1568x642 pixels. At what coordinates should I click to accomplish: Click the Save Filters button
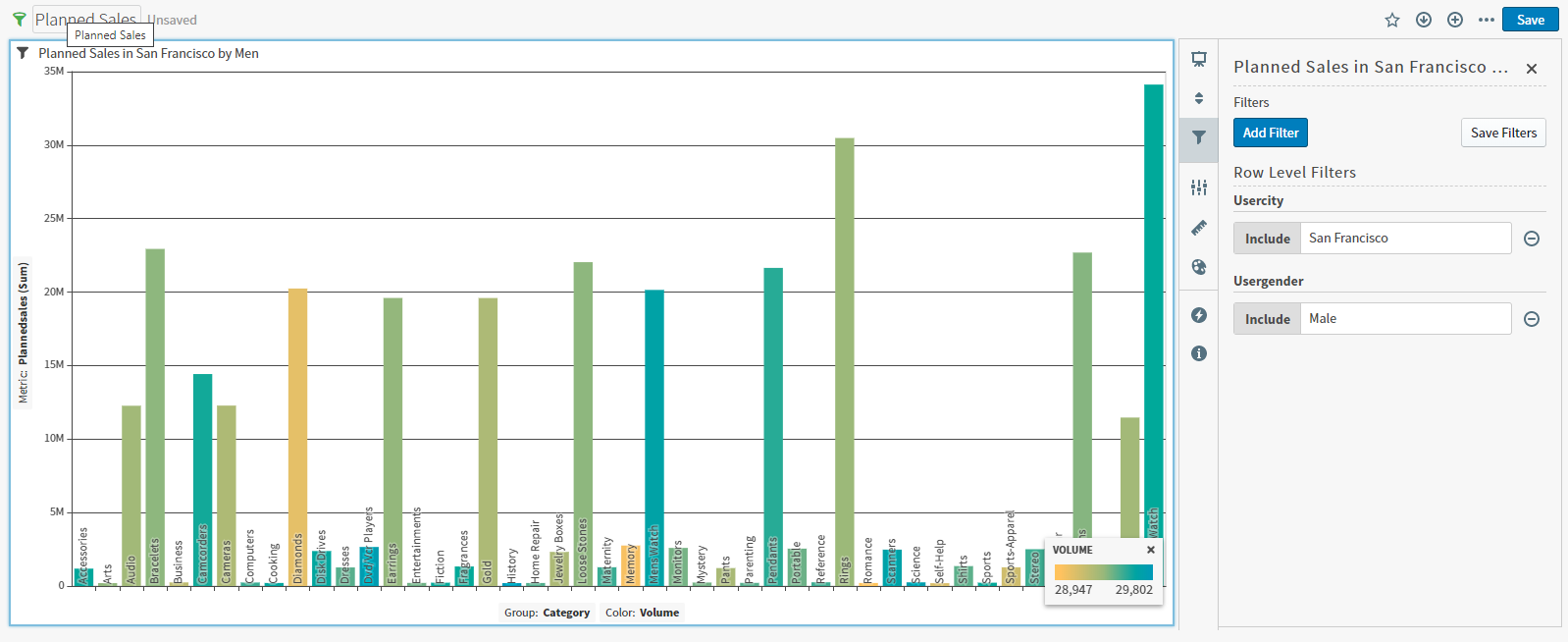[1502, 133]
